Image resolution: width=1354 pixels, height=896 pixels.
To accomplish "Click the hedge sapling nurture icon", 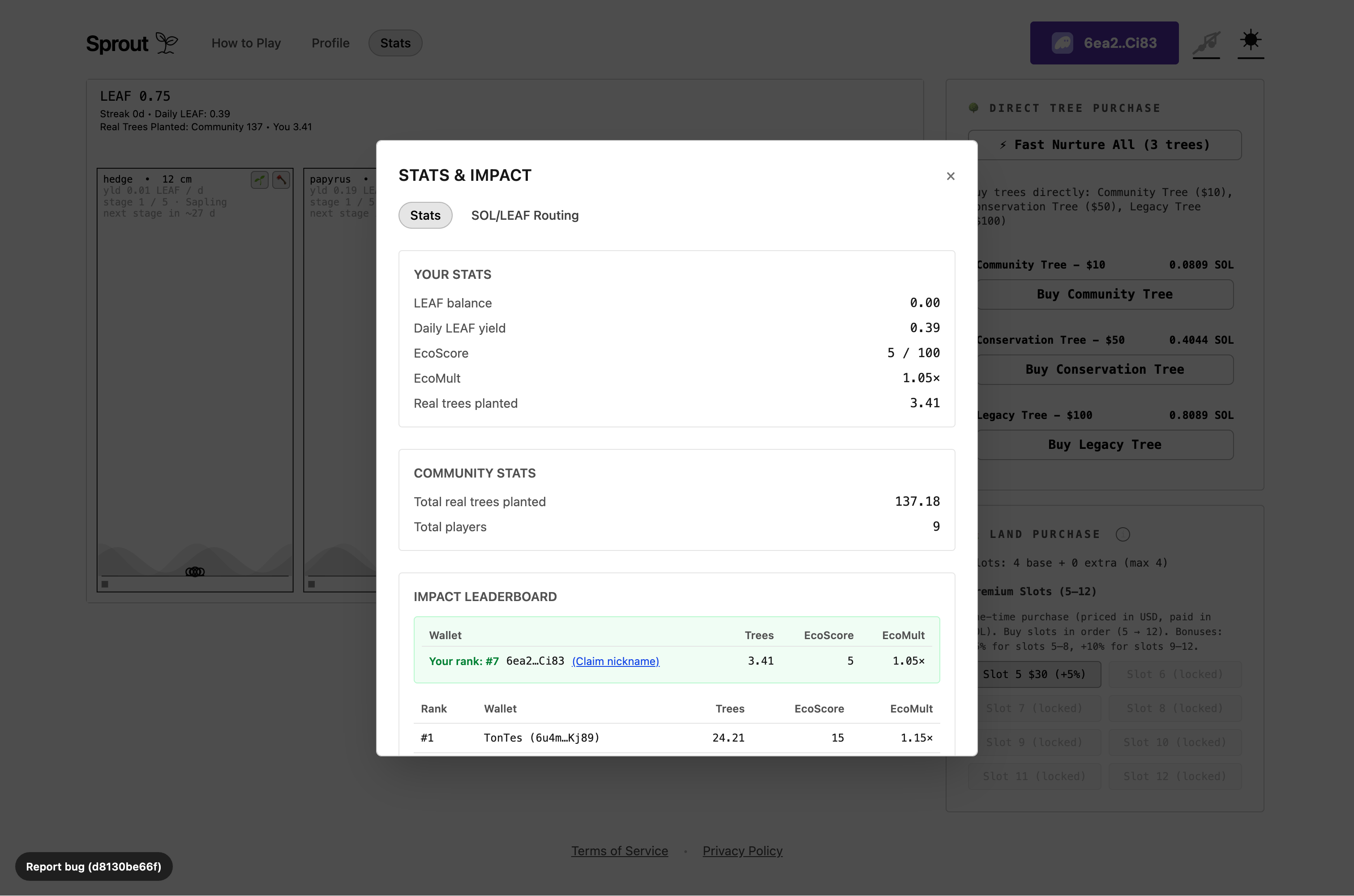I will (260, 180).
